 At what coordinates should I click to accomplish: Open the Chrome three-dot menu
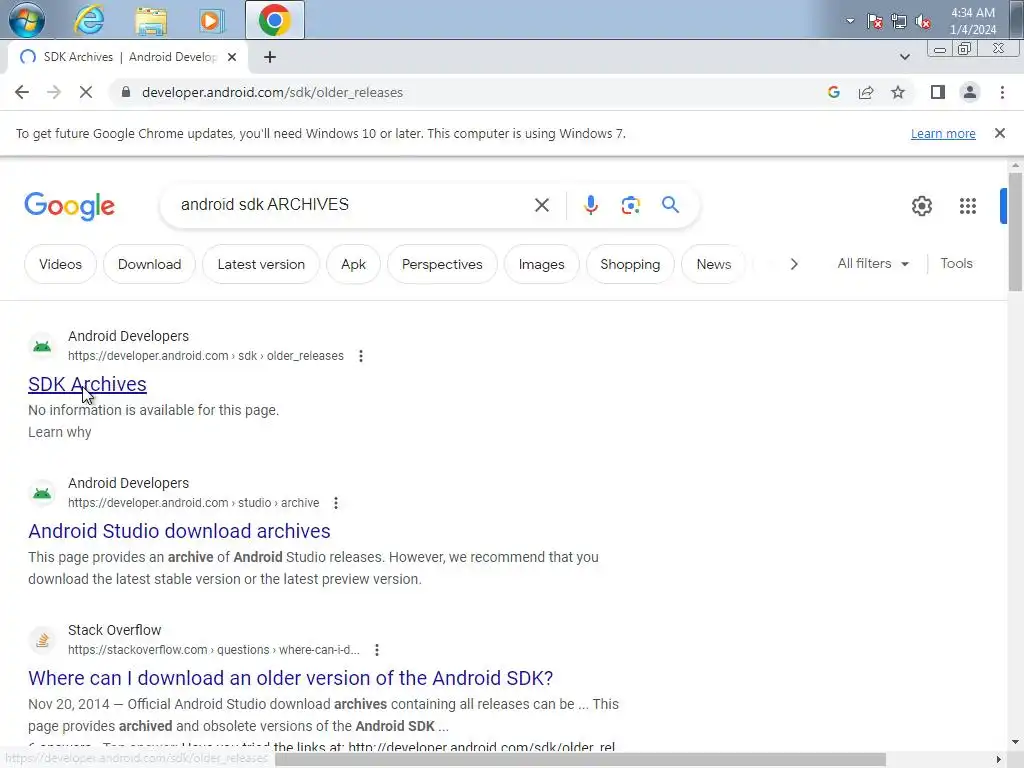(1002, 93)
